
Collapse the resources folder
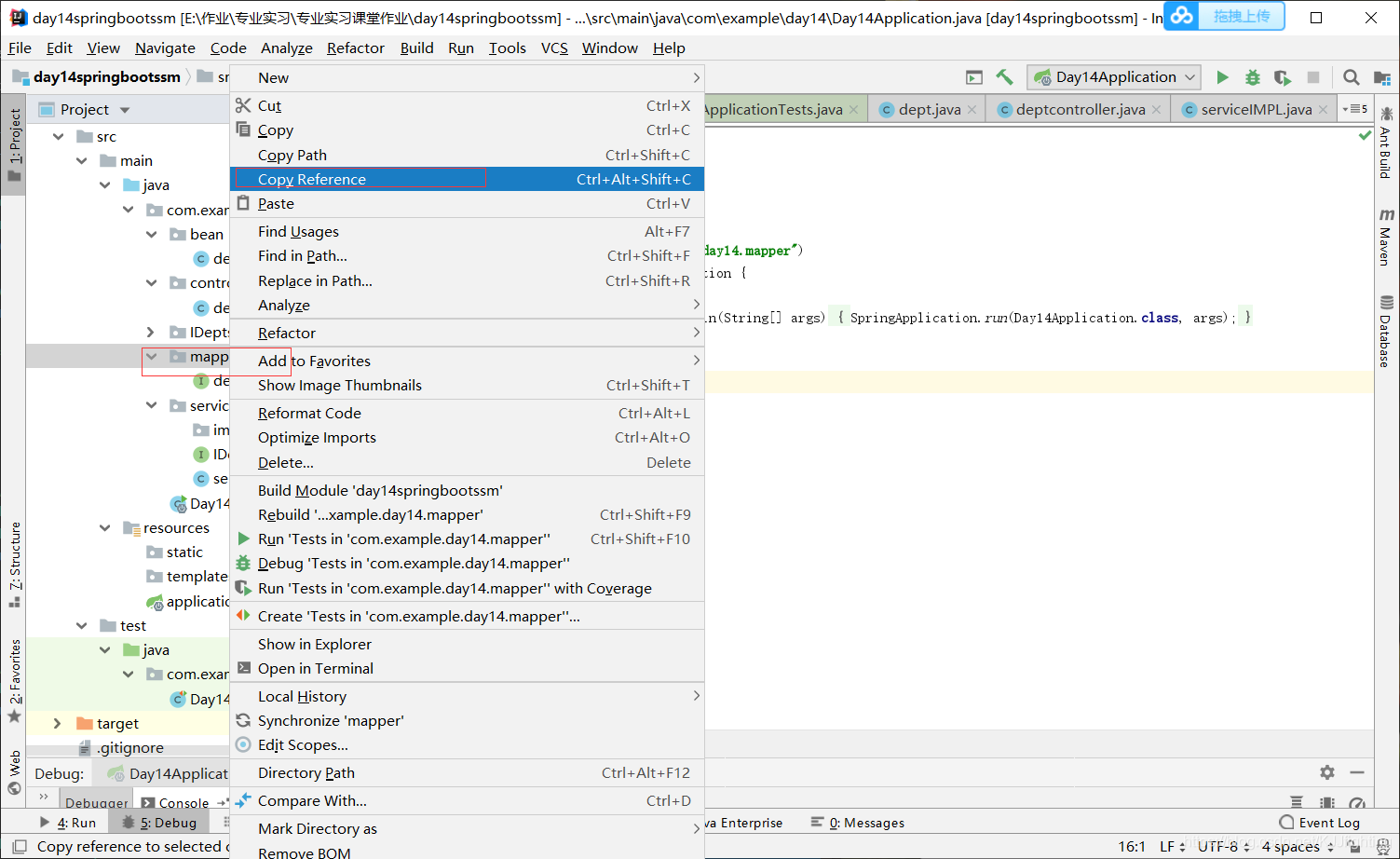coord(105,528)
